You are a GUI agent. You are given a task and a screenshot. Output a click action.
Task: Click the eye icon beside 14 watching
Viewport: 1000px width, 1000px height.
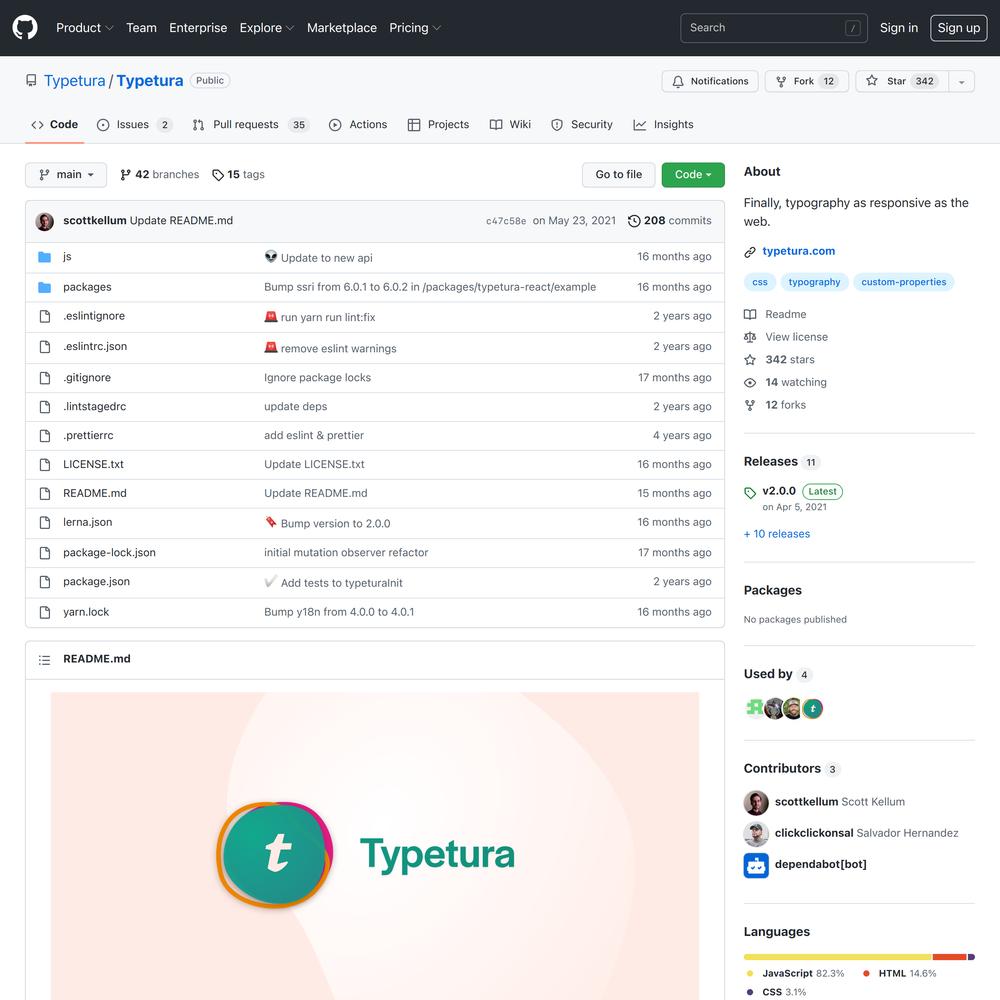tap(750, 383)
